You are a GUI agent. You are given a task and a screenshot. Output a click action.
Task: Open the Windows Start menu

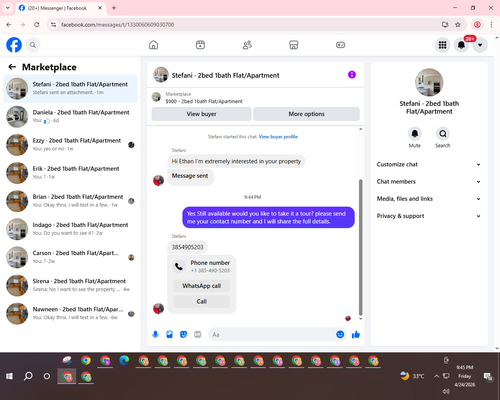[9, 376]
